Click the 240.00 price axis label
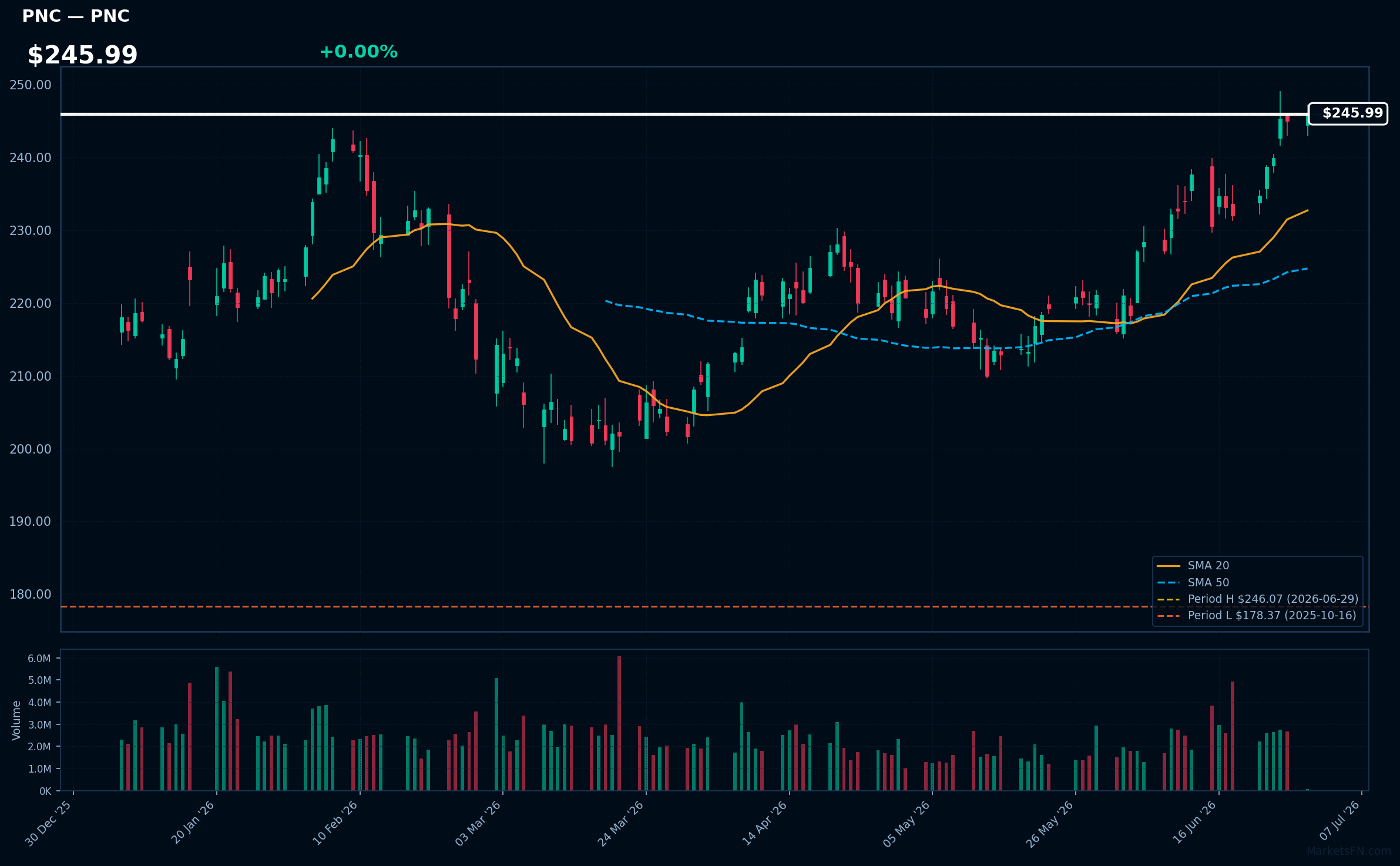Screen dimensions: 1400x866 pos(31,157)
